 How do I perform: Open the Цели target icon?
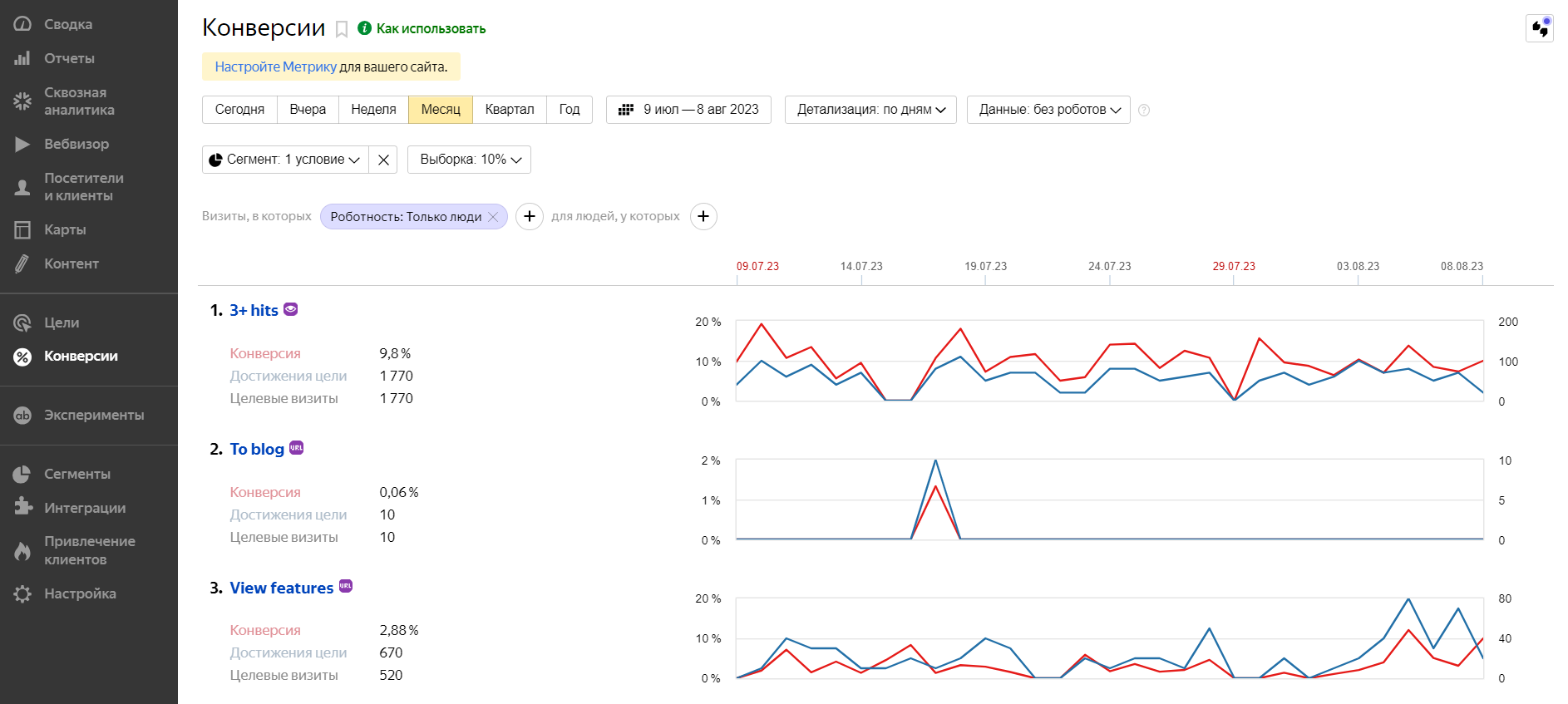(x=22, y=322)
